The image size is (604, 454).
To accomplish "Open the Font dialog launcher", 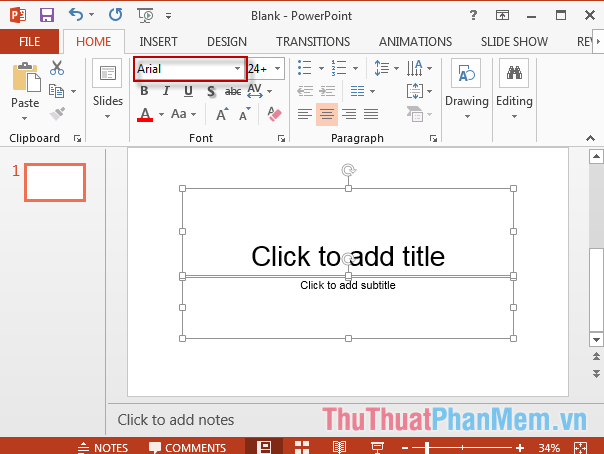I will click(x=281, y=139).
